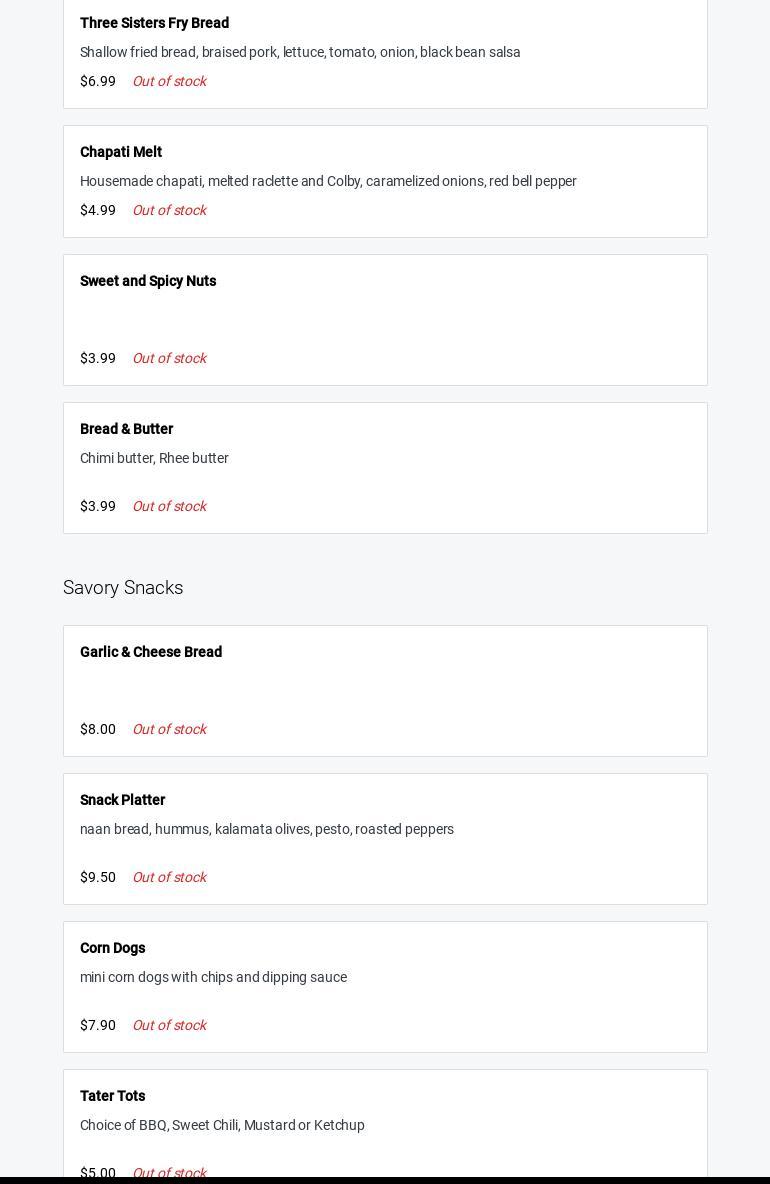Click the mini corn dogs description text
The height and width of the screenshot is (1184, 770).
[213, 977]
